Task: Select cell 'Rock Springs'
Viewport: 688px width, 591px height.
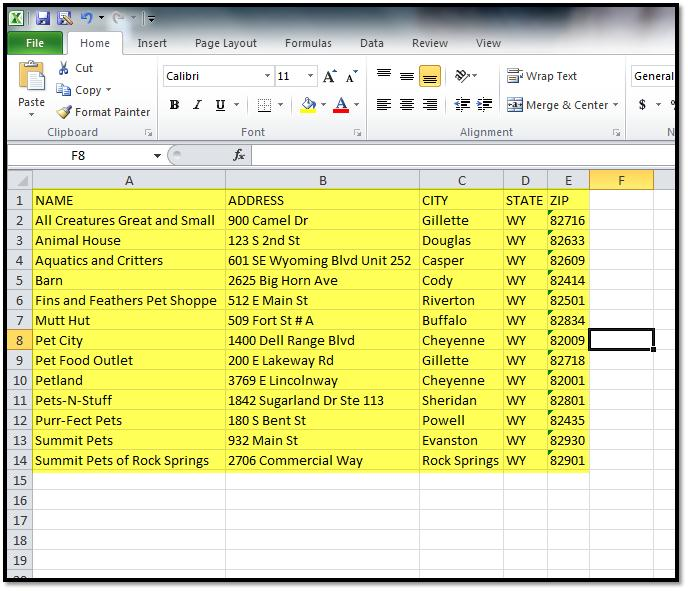Action: coord(461,461)
